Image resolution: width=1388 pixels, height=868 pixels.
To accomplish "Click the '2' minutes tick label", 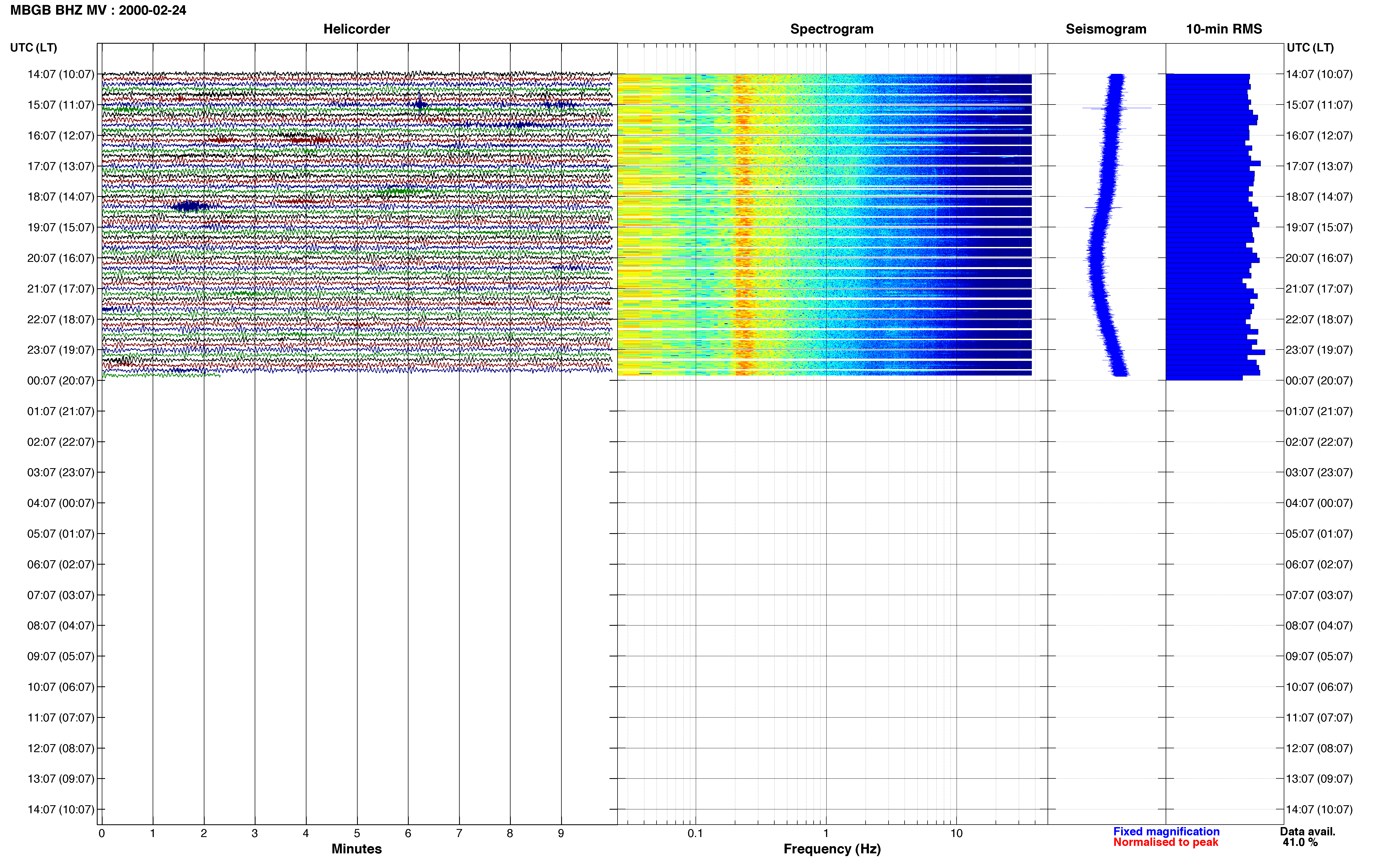I will [x=204, y=833].
